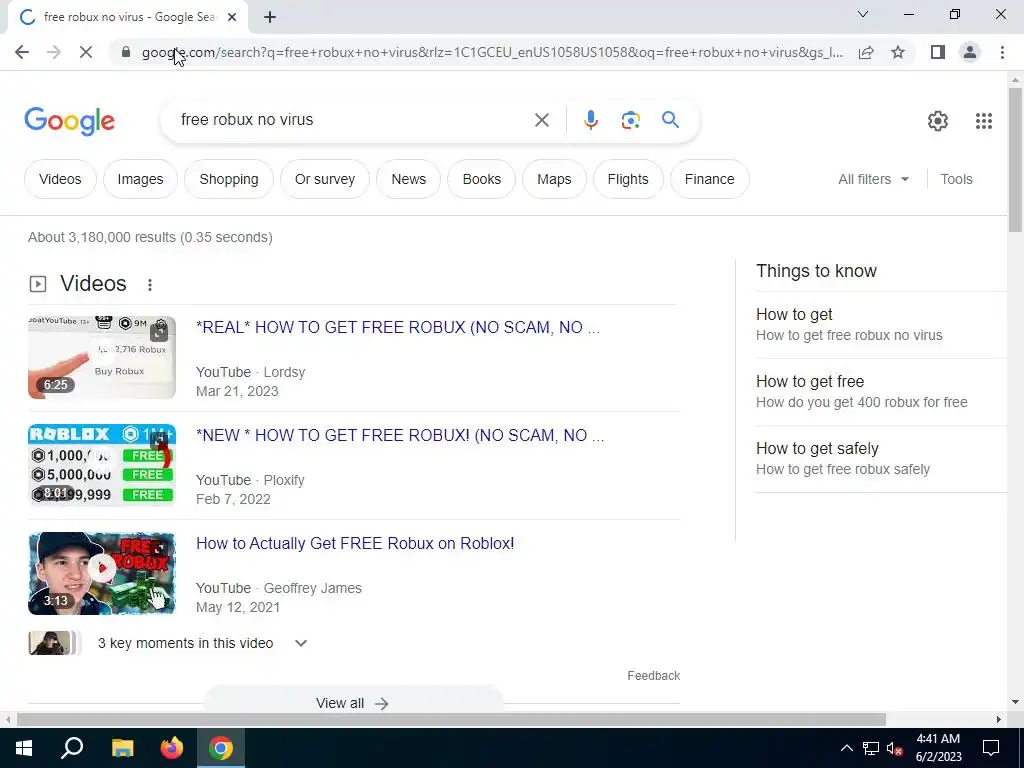Switch to the Flights filter
1024x768 pixels.
click(628, 179)
